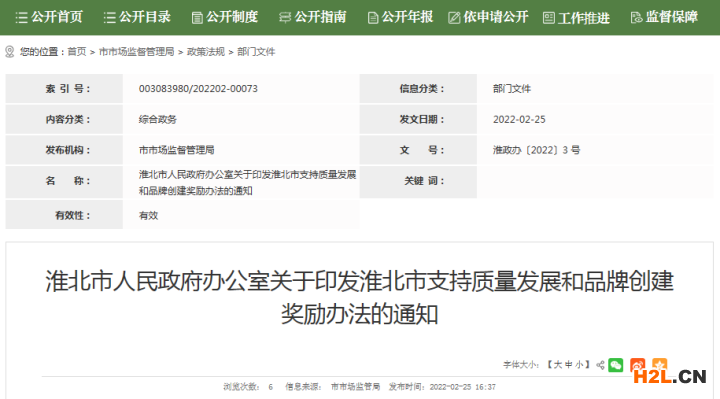Viewport: 720px width, 399px height.
Task: Click the 部门文件 breadcrumb link
Action: click(x=256, y=52)
